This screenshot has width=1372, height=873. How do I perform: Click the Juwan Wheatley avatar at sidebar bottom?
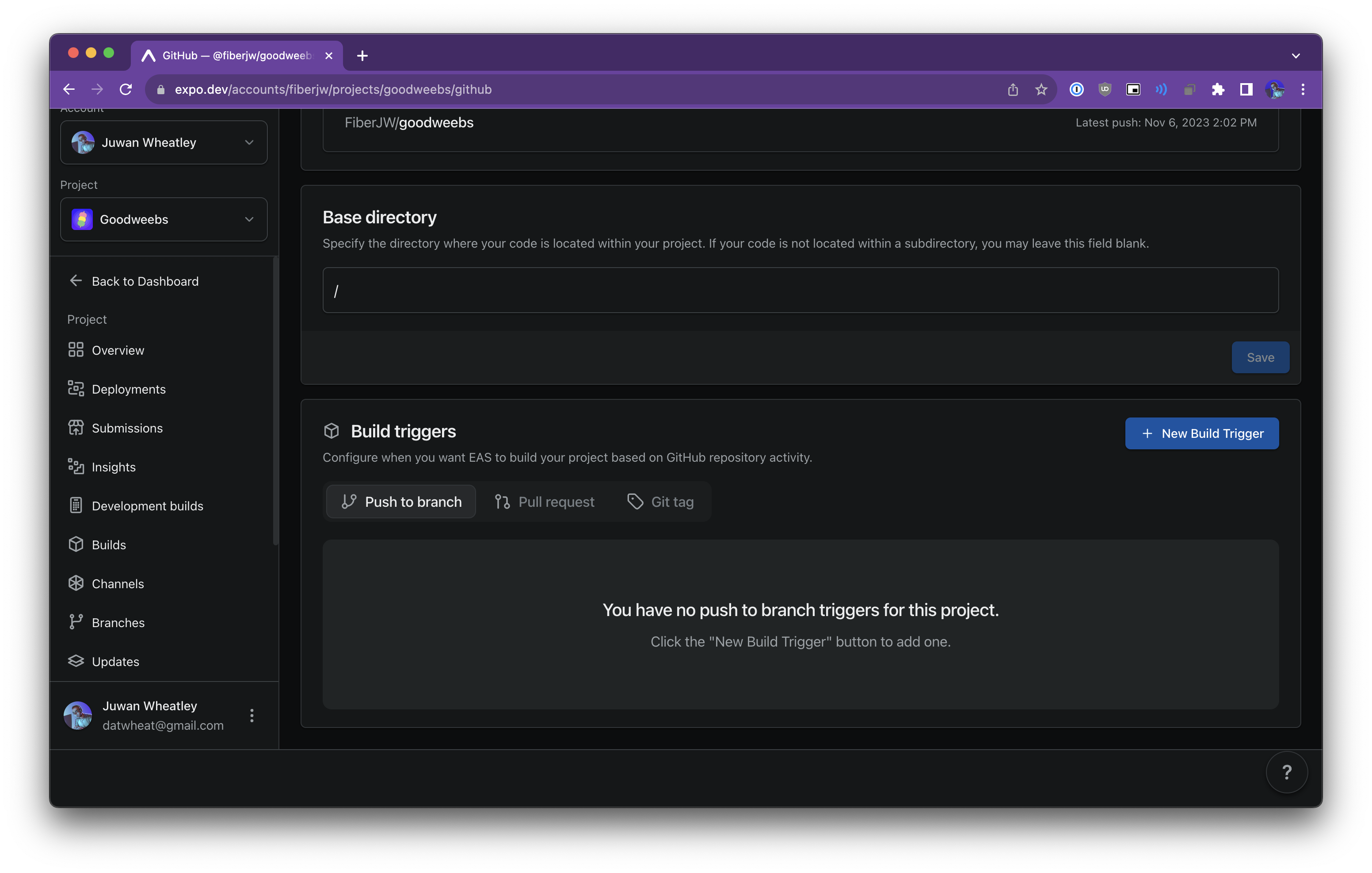(78, 716)
